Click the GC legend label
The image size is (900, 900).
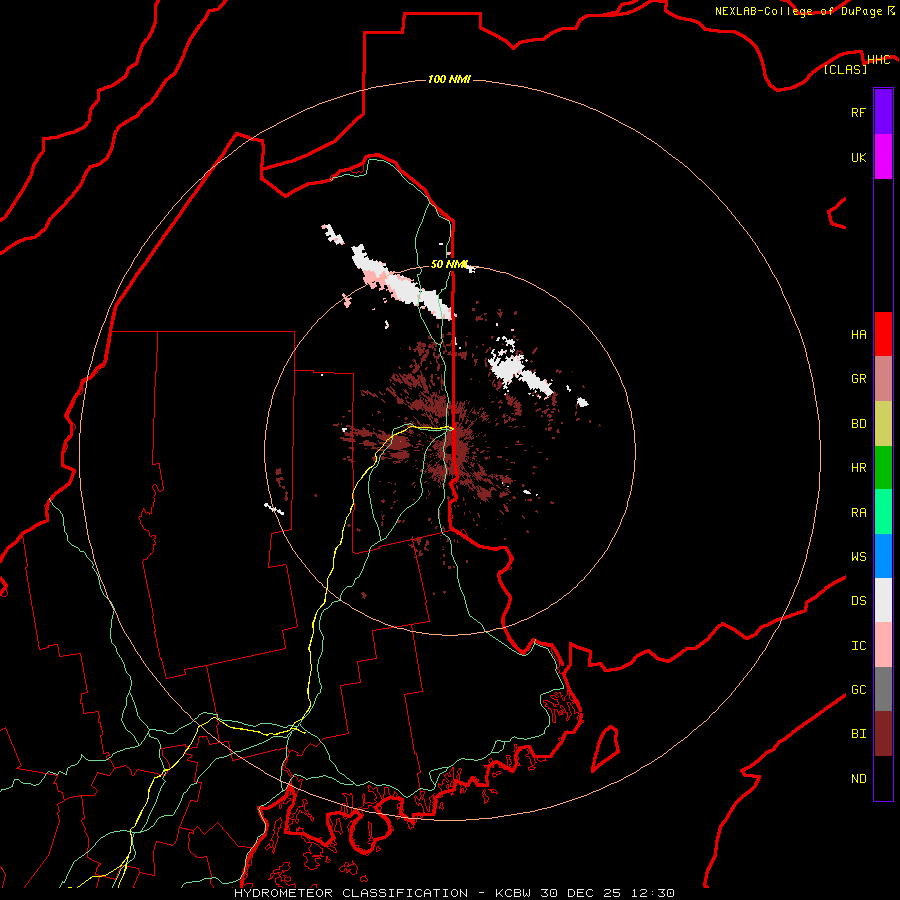coord(858,689)
